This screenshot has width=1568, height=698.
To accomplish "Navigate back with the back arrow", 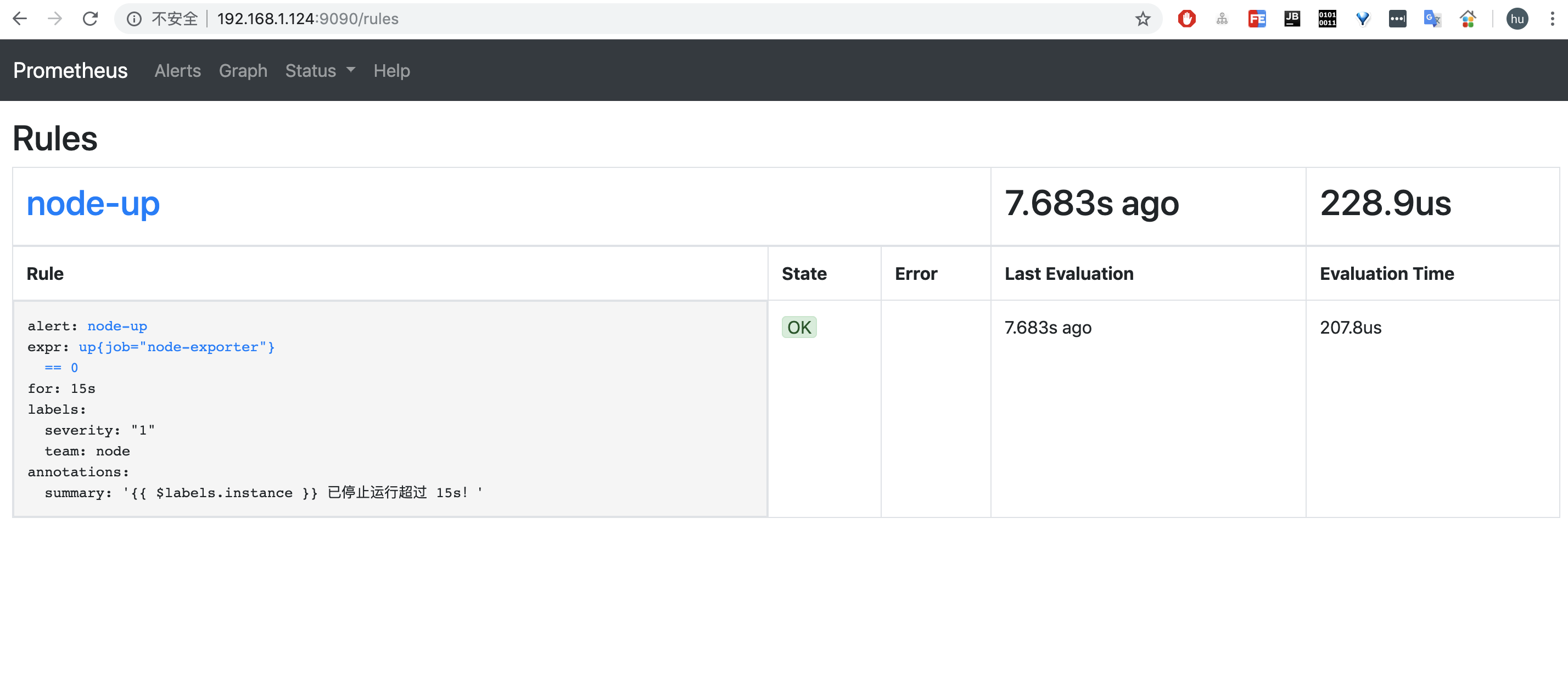I will tap(20, 19).
